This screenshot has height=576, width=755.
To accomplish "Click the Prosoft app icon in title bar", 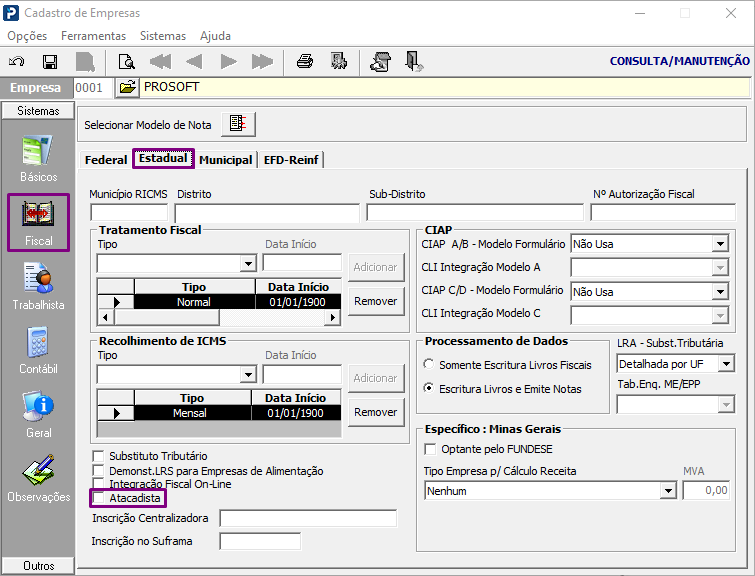I will coord(11,13).
